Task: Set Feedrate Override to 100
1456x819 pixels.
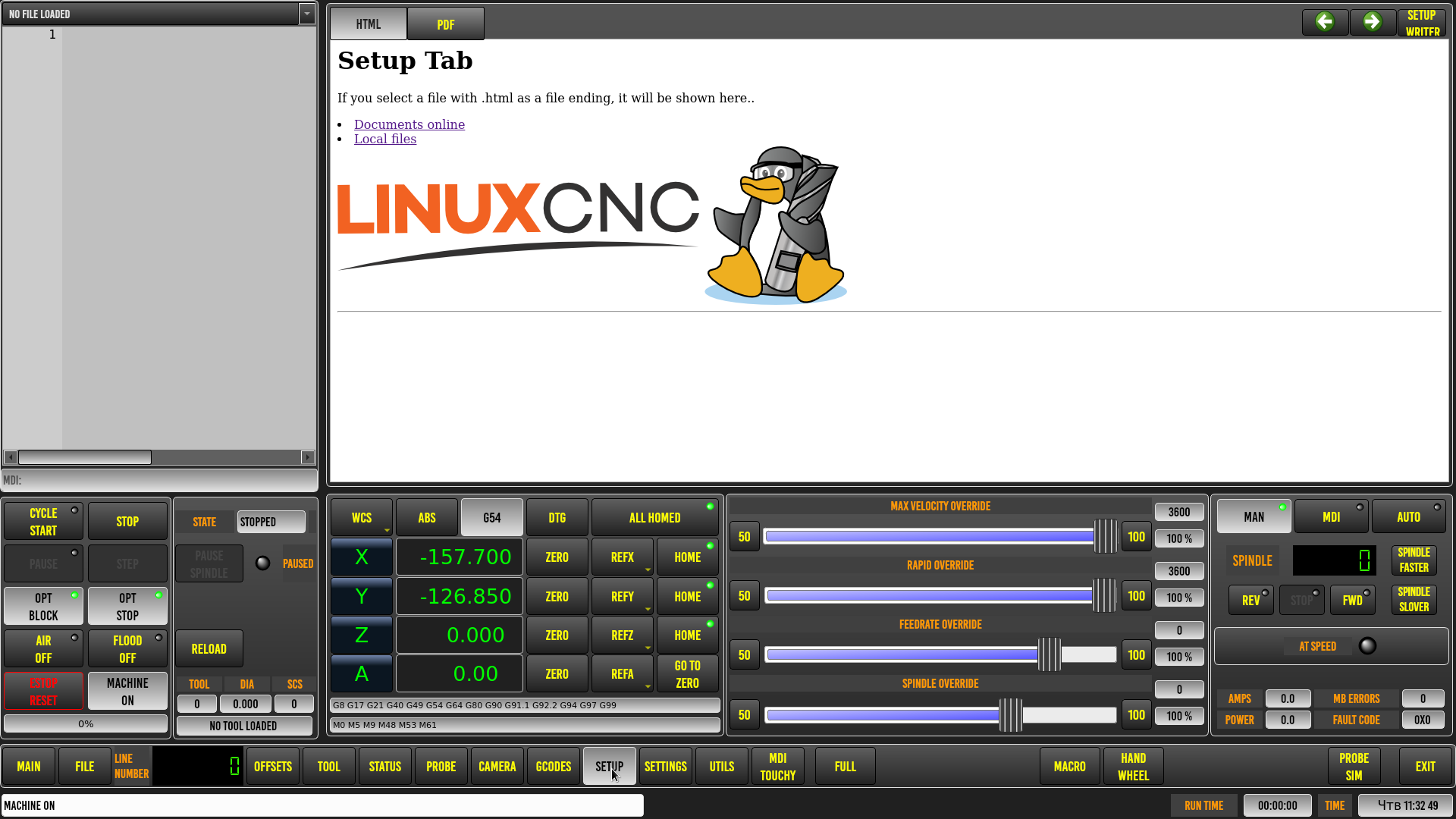Action: click(1136, 655)
